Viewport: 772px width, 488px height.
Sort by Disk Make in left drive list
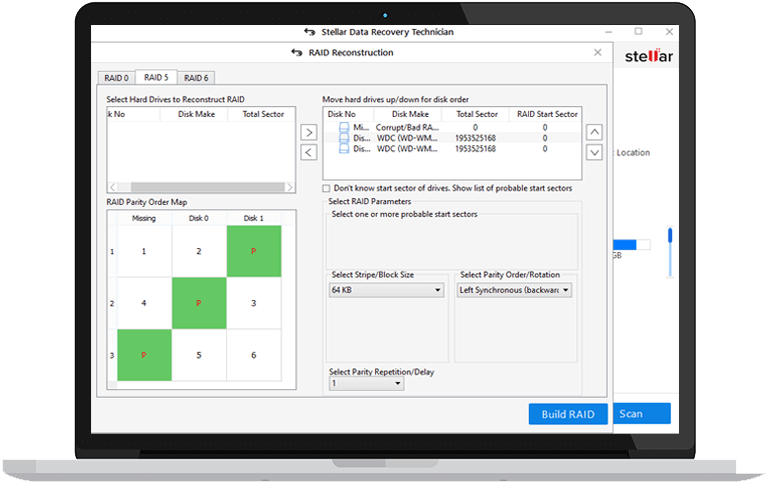click(x=196, y=114)
